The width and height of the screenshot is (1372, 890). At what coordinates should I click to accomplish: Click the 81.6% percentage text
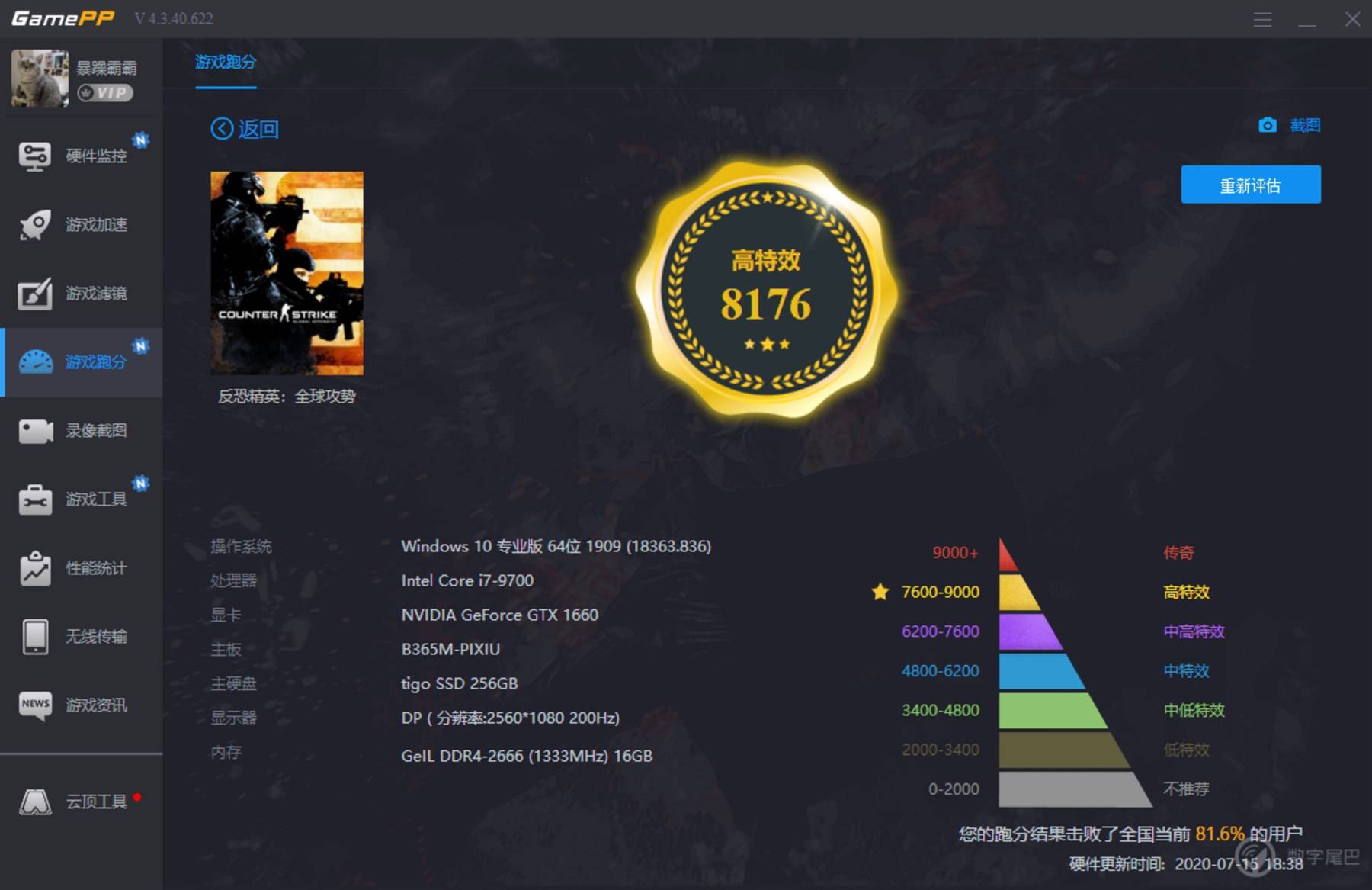coord(1220,834)
